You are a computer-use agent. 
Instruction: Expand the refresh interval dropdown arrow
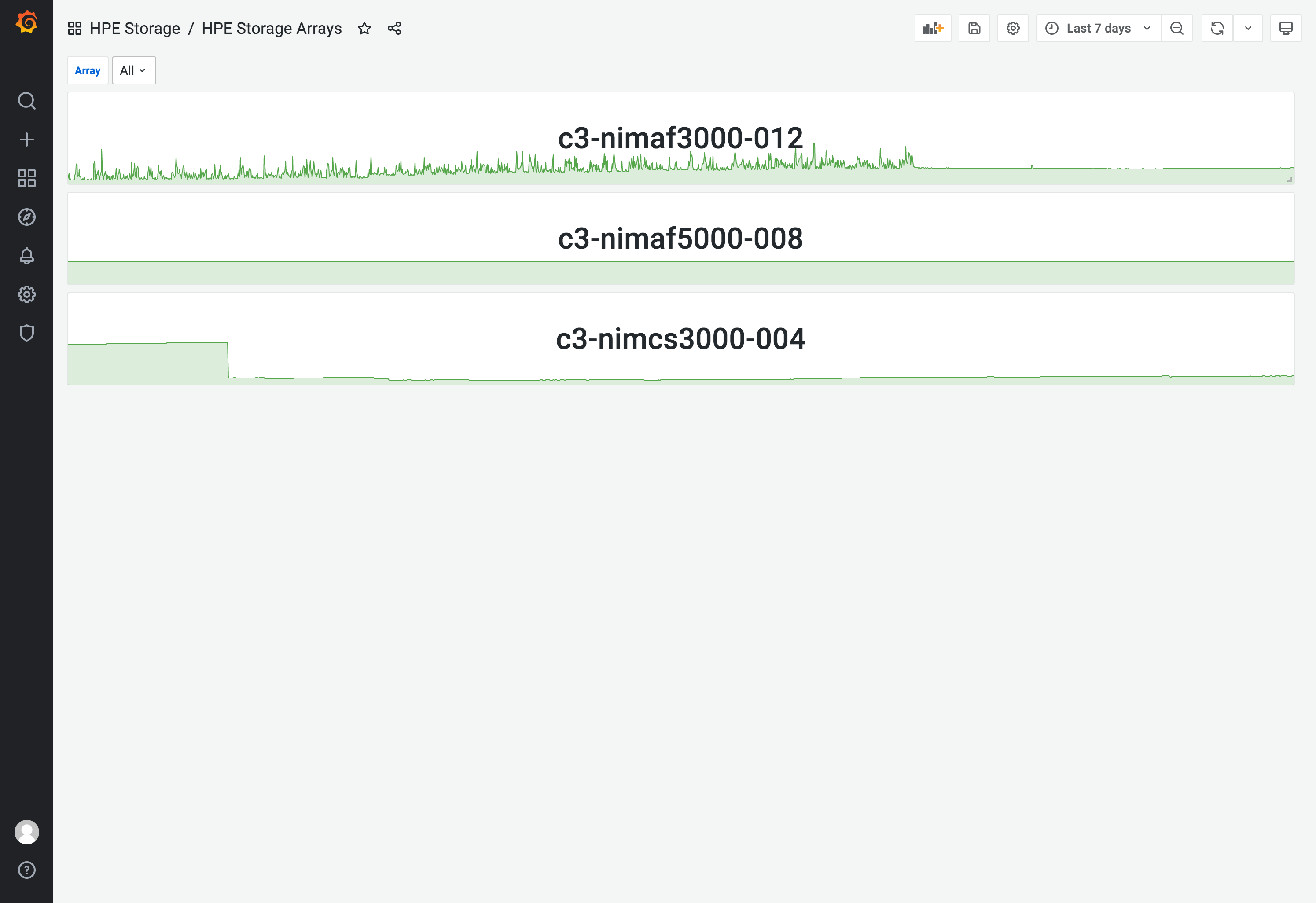pos(1247,28)
